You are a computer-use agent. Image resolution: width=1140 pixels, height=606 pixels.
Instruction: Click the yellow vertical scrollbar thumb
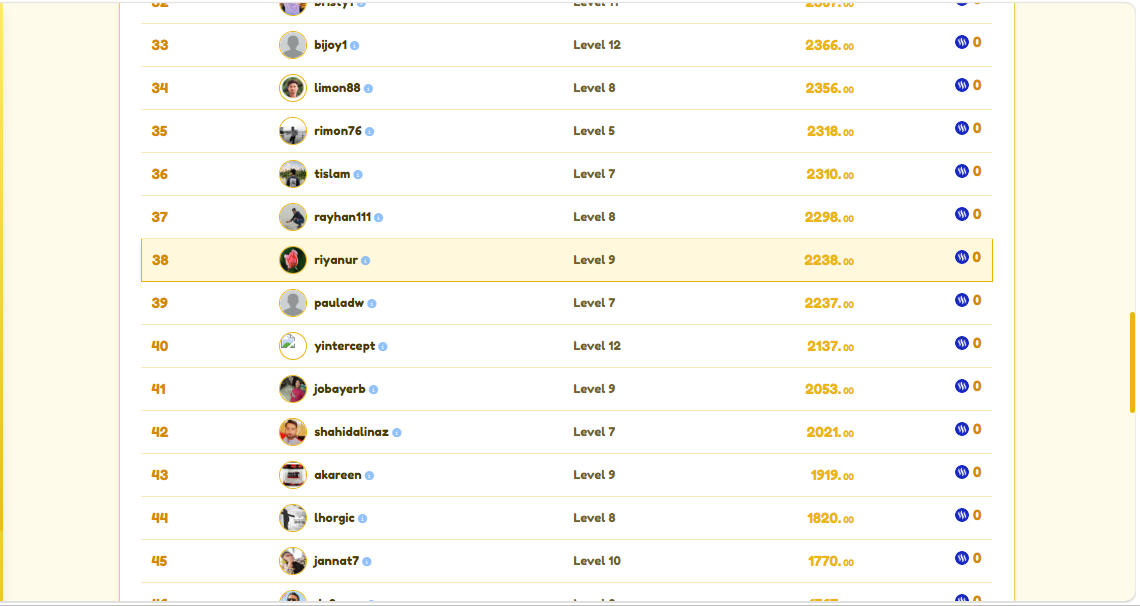tap(1132, 363)
